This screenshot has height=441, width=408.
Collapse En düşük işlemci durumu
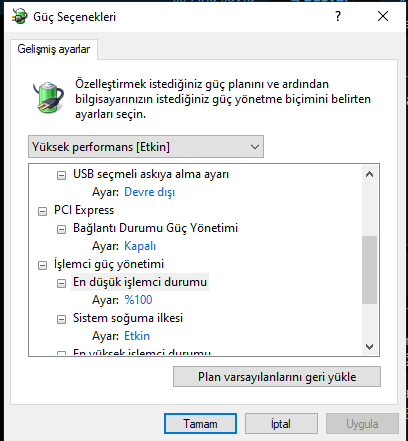(61, 283)
